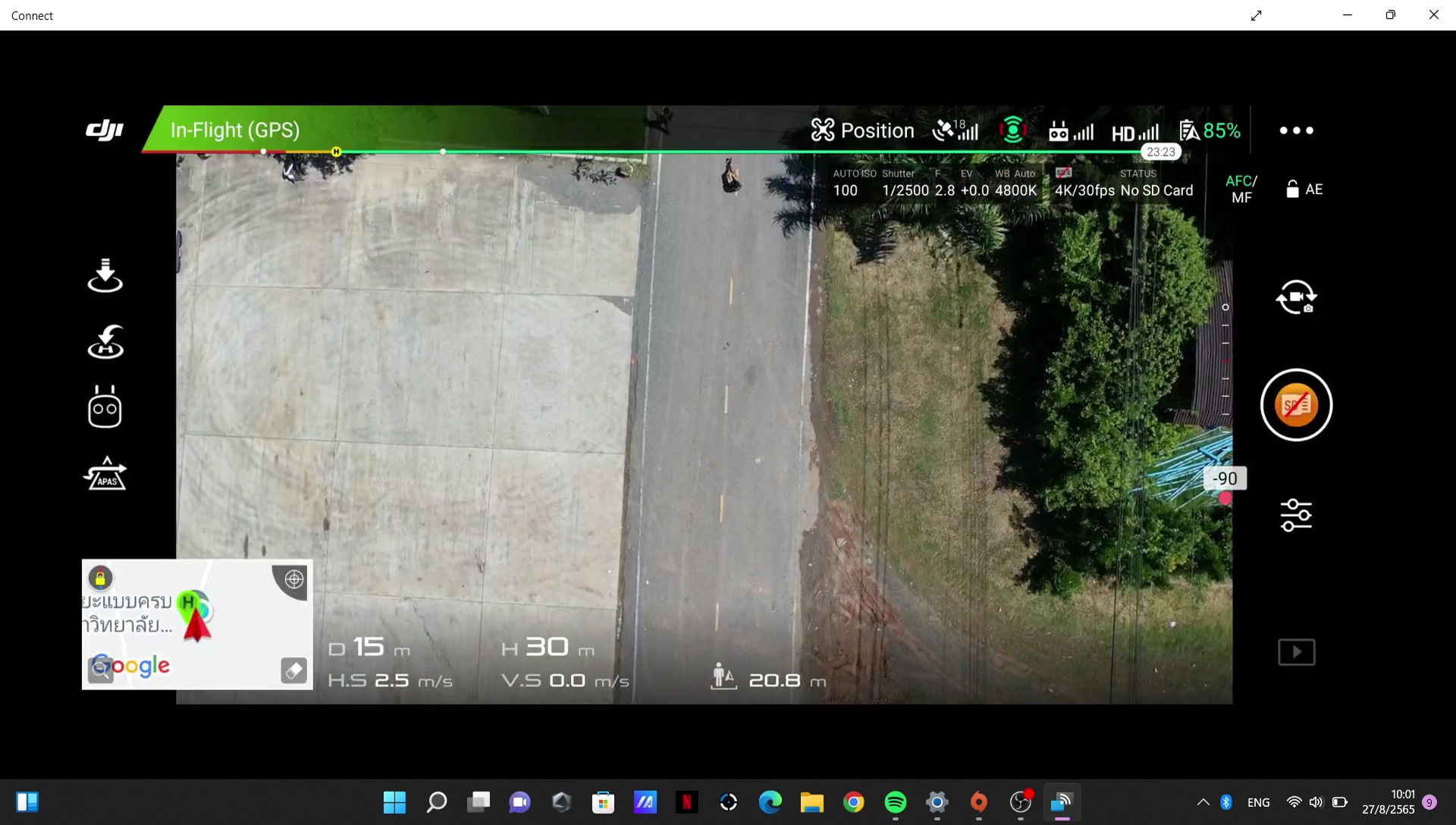Click the In-Flight (GPS) status bar
Screen dimensions: 1456x825
click(235, 130)
